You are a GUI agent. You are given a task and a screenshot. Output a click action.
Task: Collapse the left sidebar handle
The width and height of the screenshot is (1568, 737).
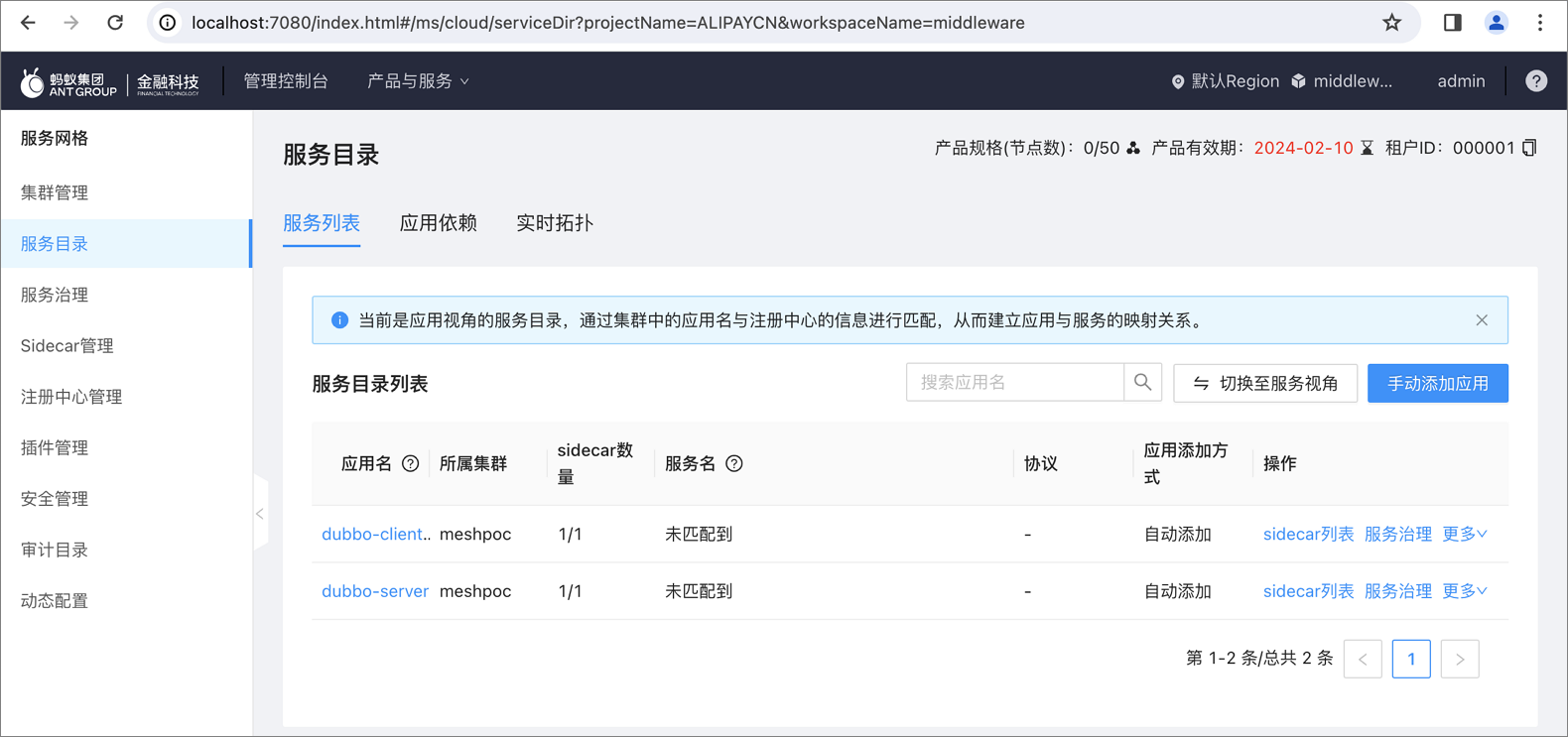(x=260, y=514)
